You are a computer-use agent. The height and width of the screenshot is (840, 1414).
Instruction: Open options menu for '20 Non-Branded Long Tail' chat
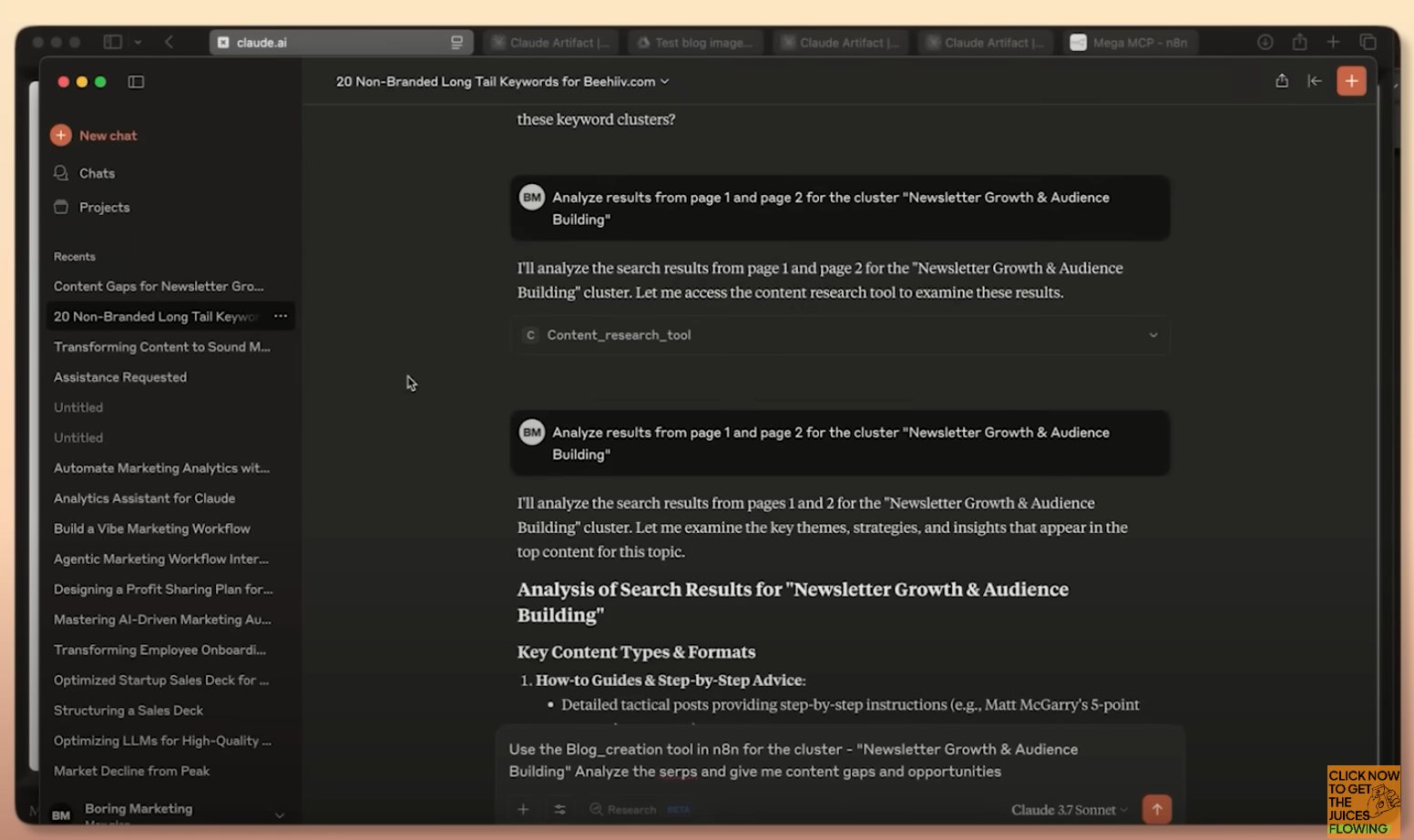pos(281,316)
